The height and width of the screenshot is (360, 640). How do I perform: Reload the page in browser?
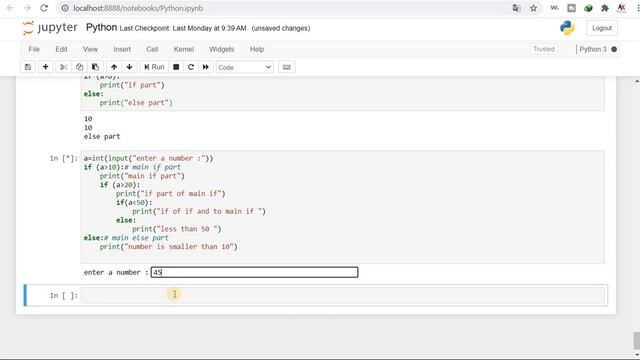pyautogui.click(x=44, y=8)
